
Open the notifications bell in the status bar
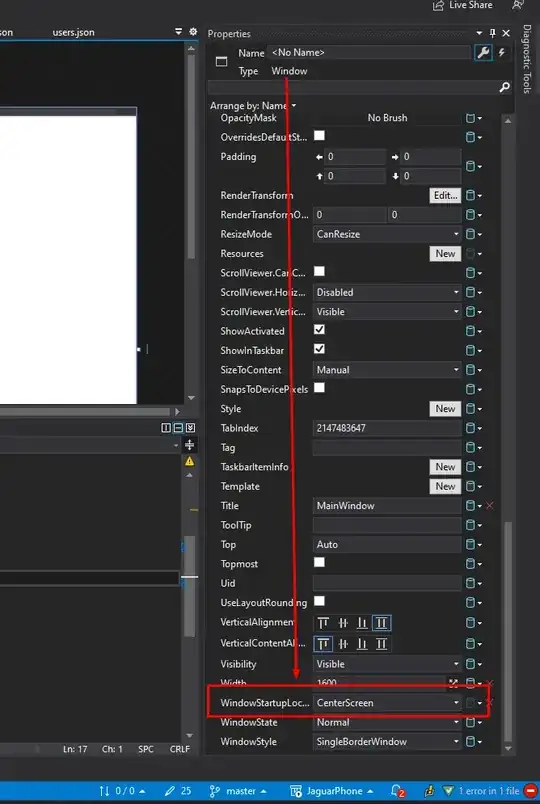point(396,791)
